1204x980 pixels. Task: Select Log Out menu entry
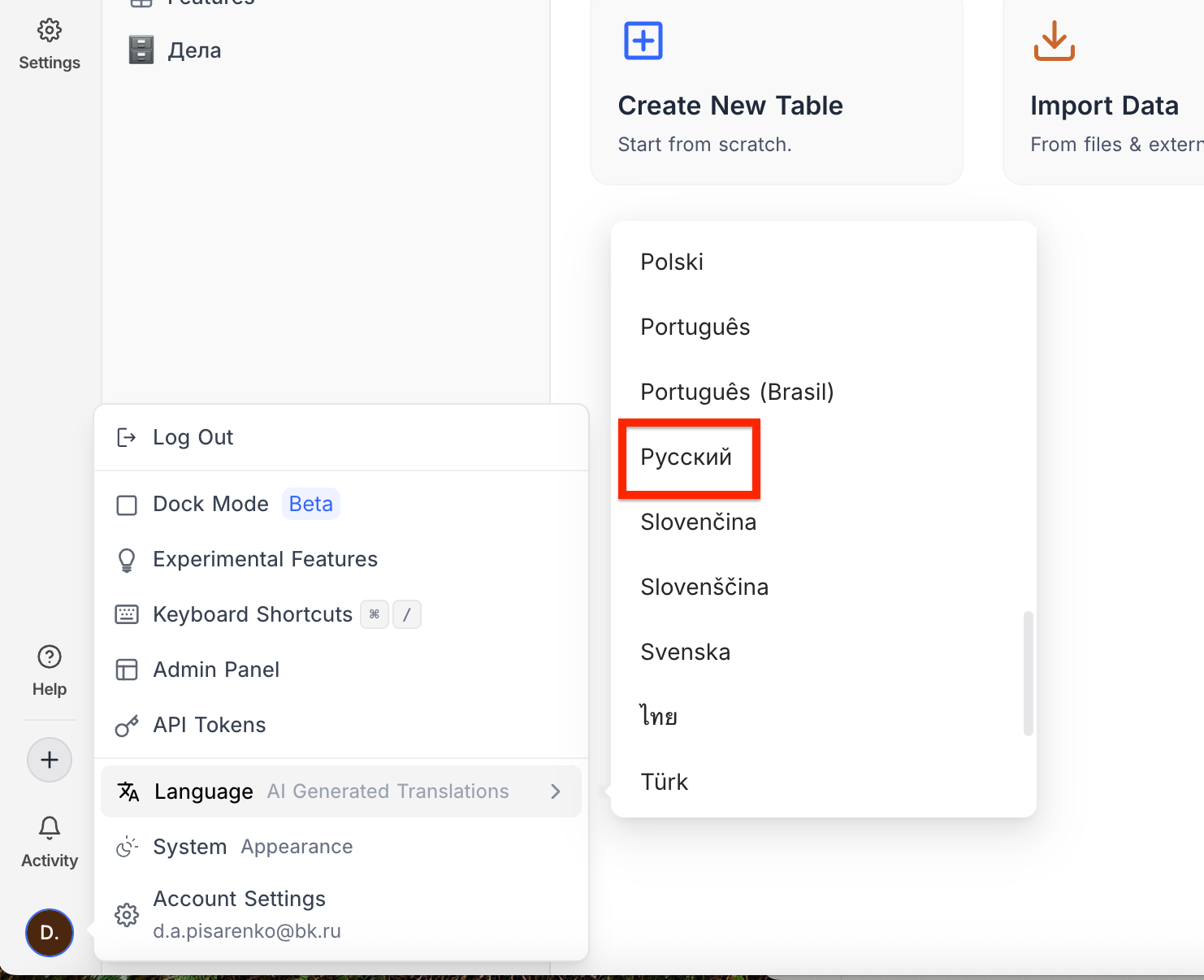point(341,437)
